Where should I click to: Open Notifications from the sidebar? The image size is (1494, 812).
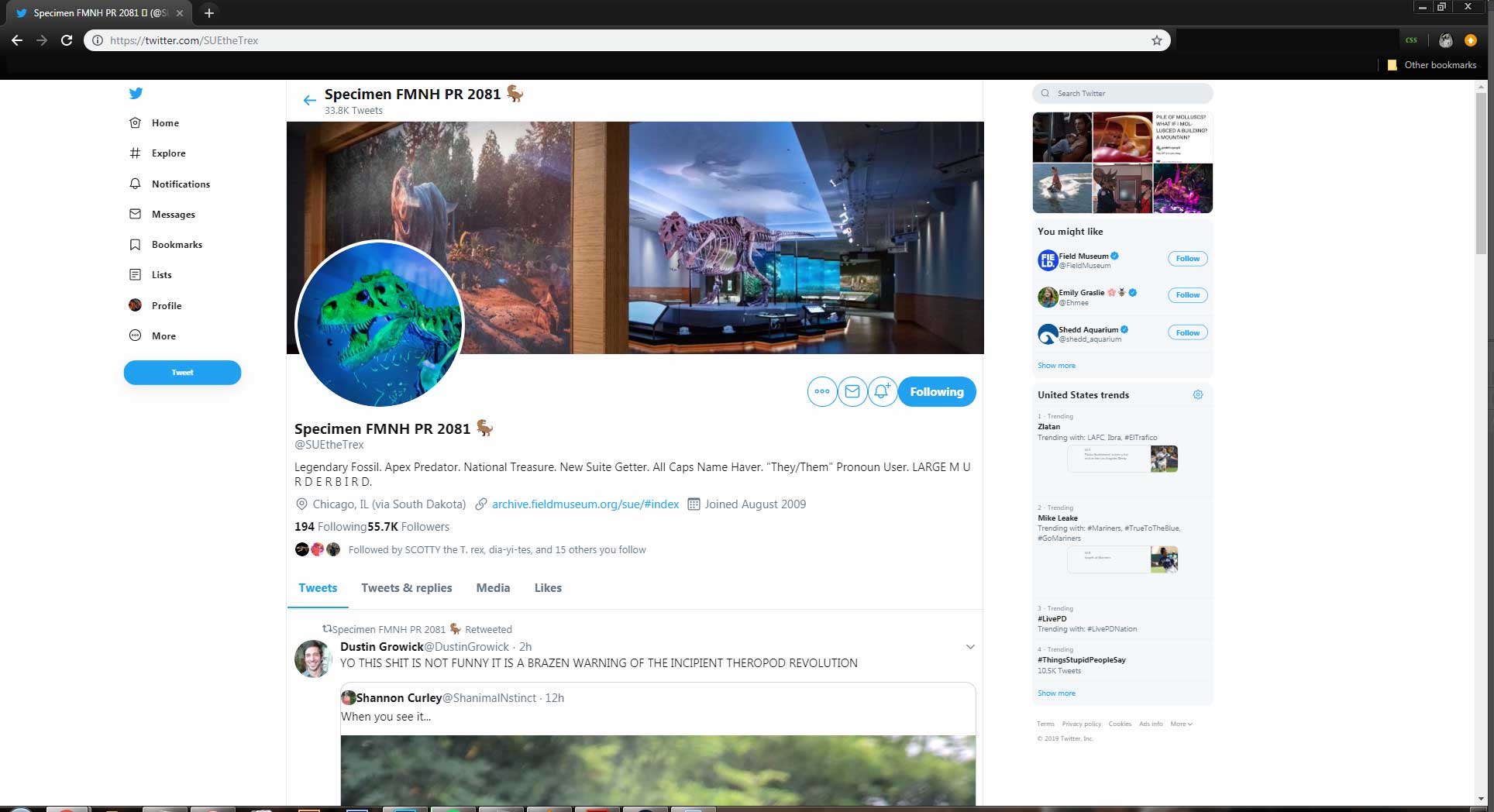click(x=170, y=184)
